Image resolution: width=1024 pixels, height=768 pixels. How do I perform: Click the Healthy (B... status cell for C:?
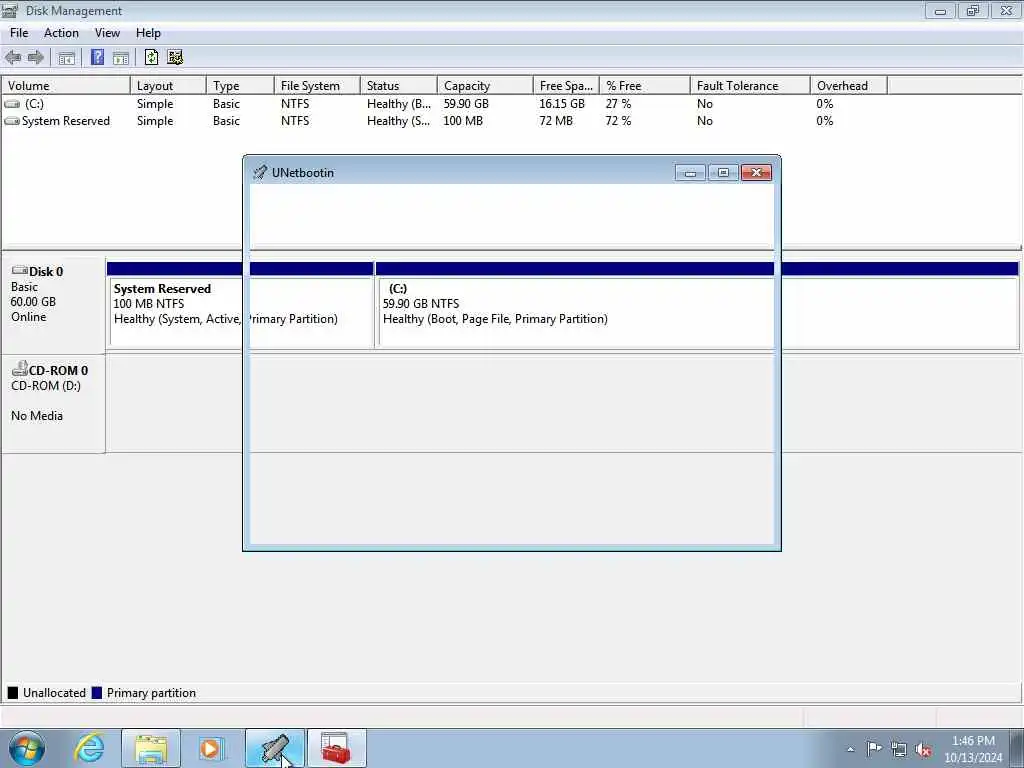coord(398,104)
